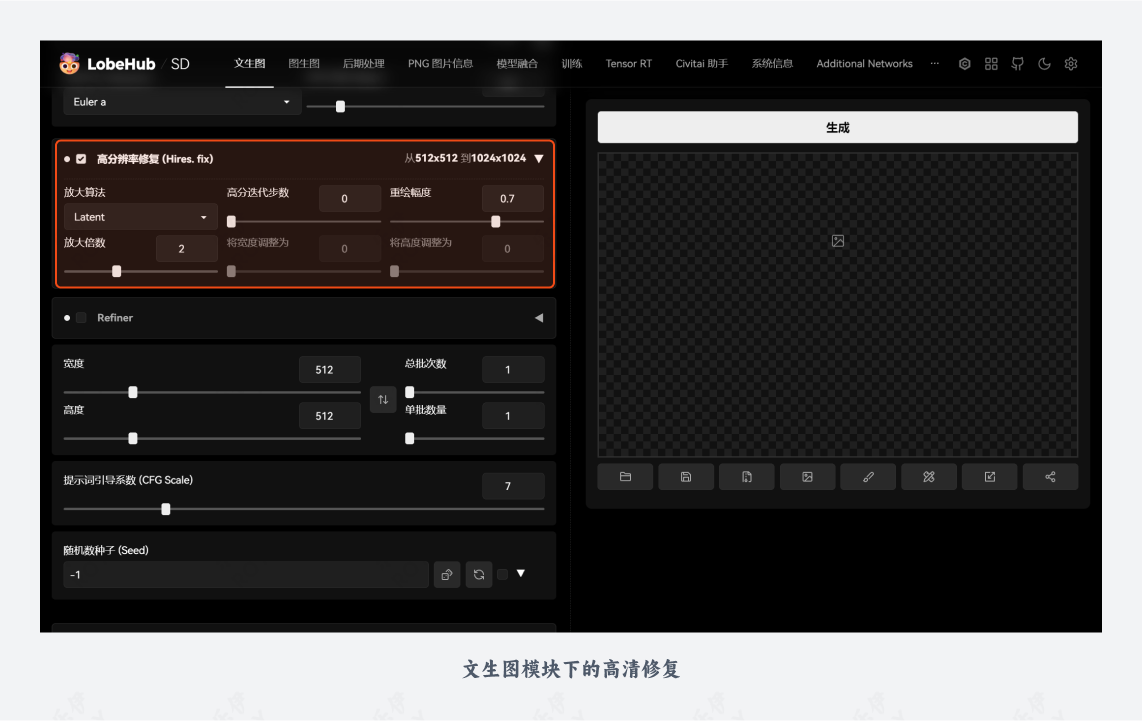
Task: Open the Civitai 助手 tab
Action: (x=701, y=63)
